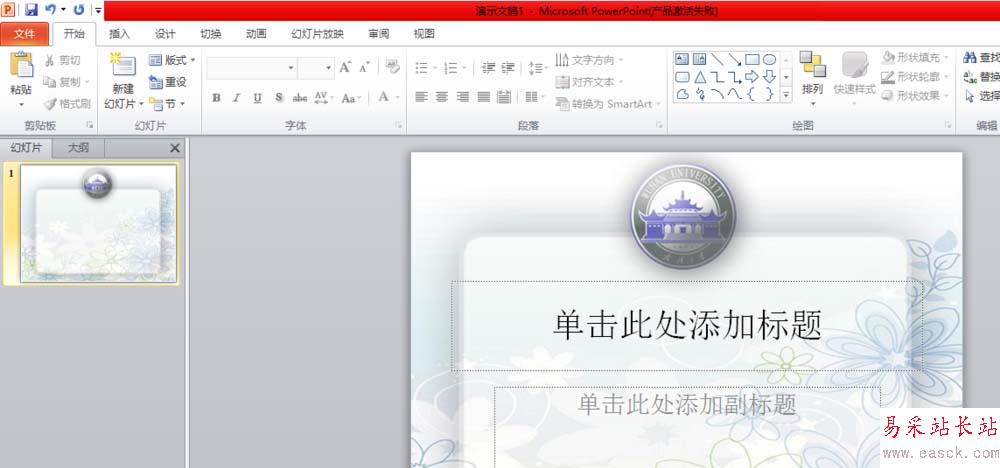Switch to the 设计 ribbon tab
This screenshot has height=468, width=1000.
(x=165, y=34)
